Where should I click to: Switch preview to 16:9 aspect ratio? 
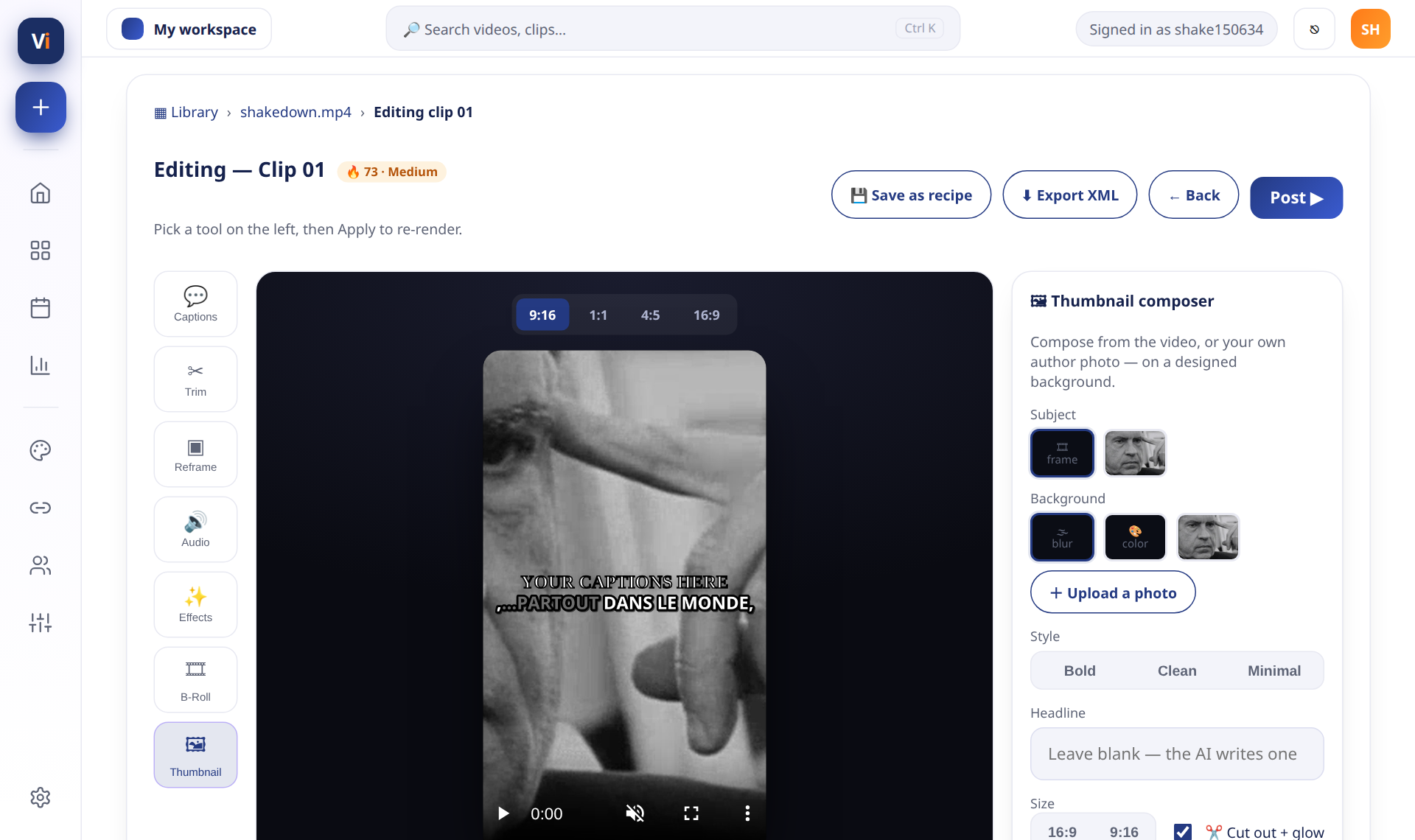click(706, 315)
